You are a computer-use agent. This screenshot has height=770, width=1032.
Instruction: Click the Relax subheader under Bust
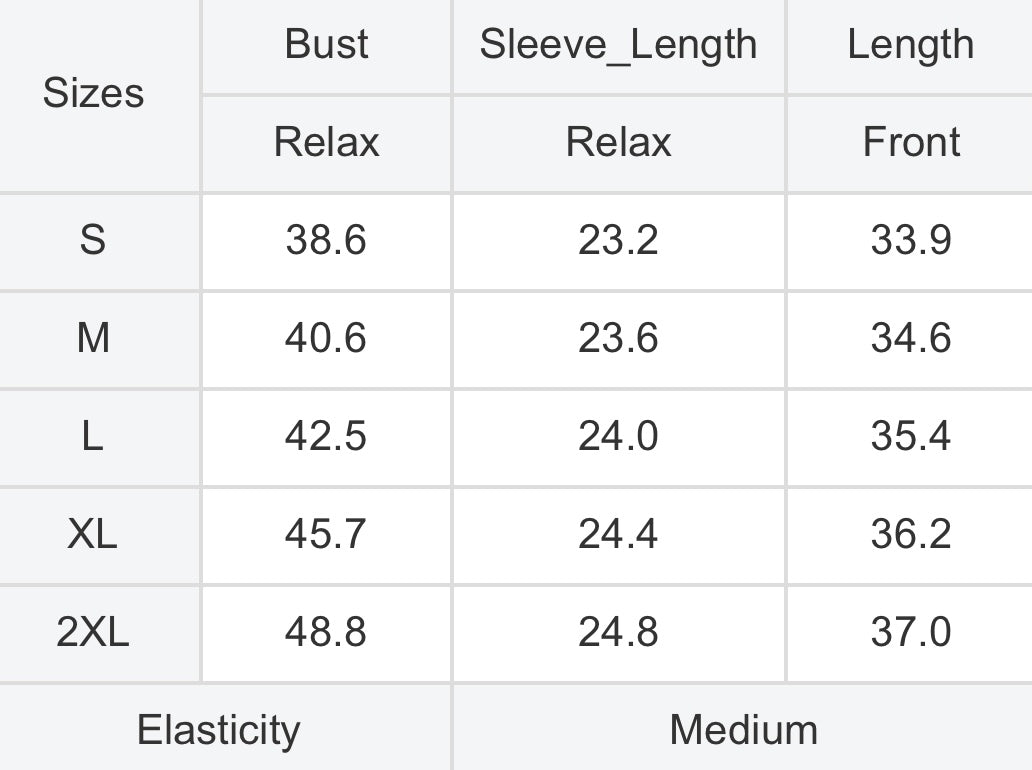(x=326, y=141)
